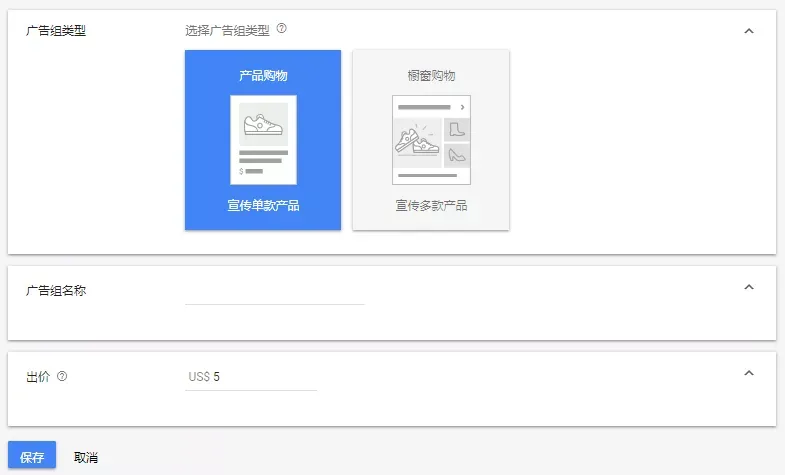Focus the 广告组名称 text field
This screenshot has height=475, width=785.
point(274,294)
